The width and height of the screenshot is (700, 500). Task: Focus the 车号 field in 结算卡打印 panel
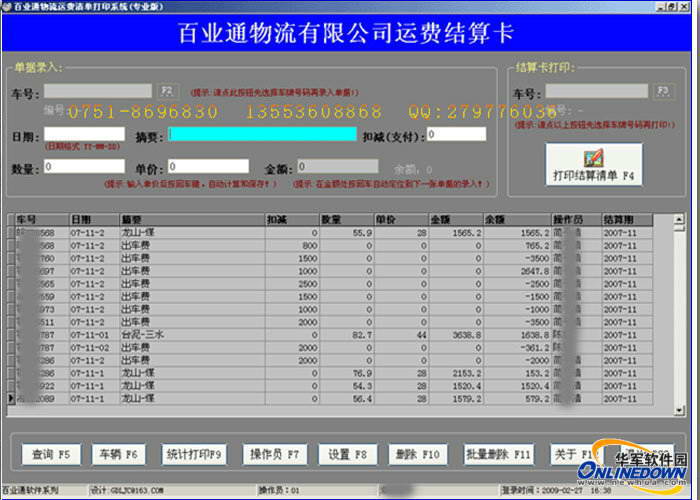pos(596,91)
